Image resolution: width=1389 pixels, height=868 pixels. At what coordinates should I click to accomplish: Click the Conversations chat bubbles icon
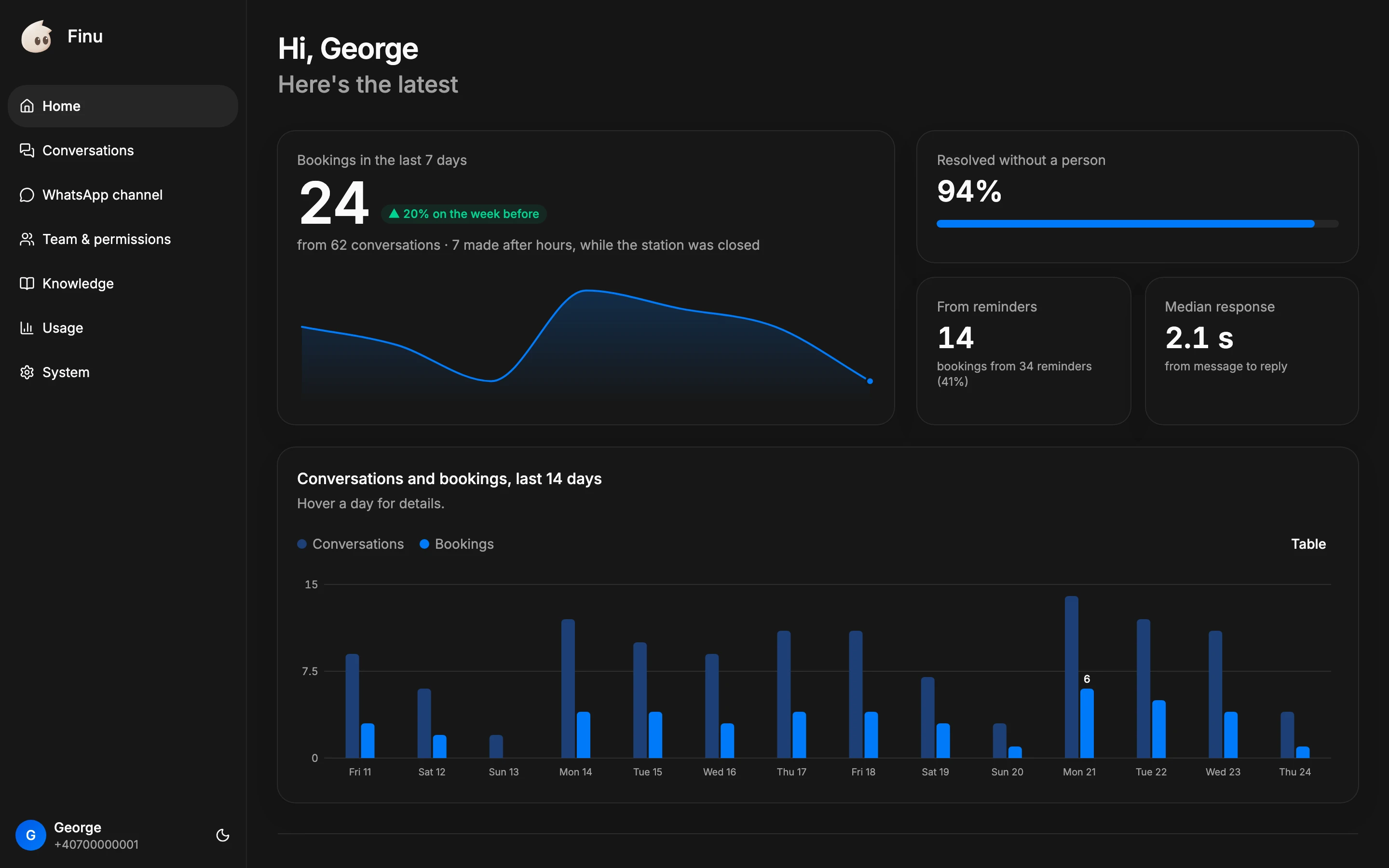tap(27, 150)
